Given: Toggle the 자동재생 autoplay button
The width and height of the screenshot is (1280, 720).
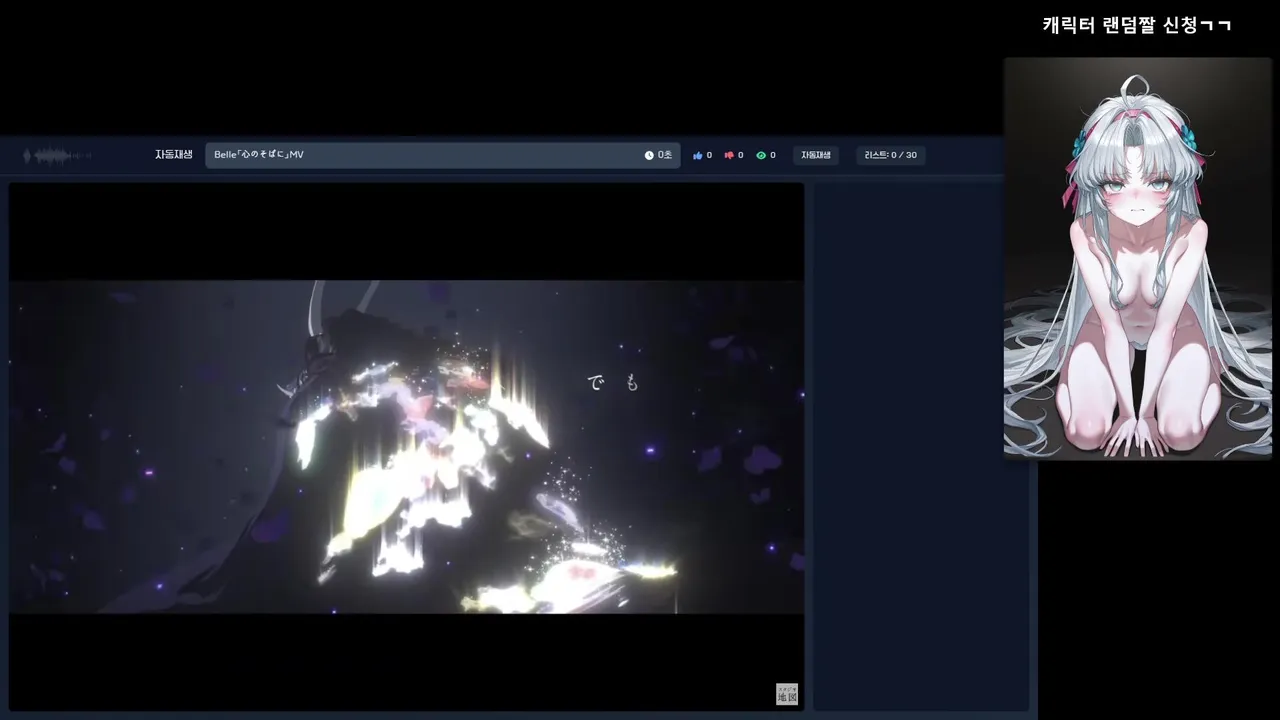Looking at the screenshot, I should 816,155.
